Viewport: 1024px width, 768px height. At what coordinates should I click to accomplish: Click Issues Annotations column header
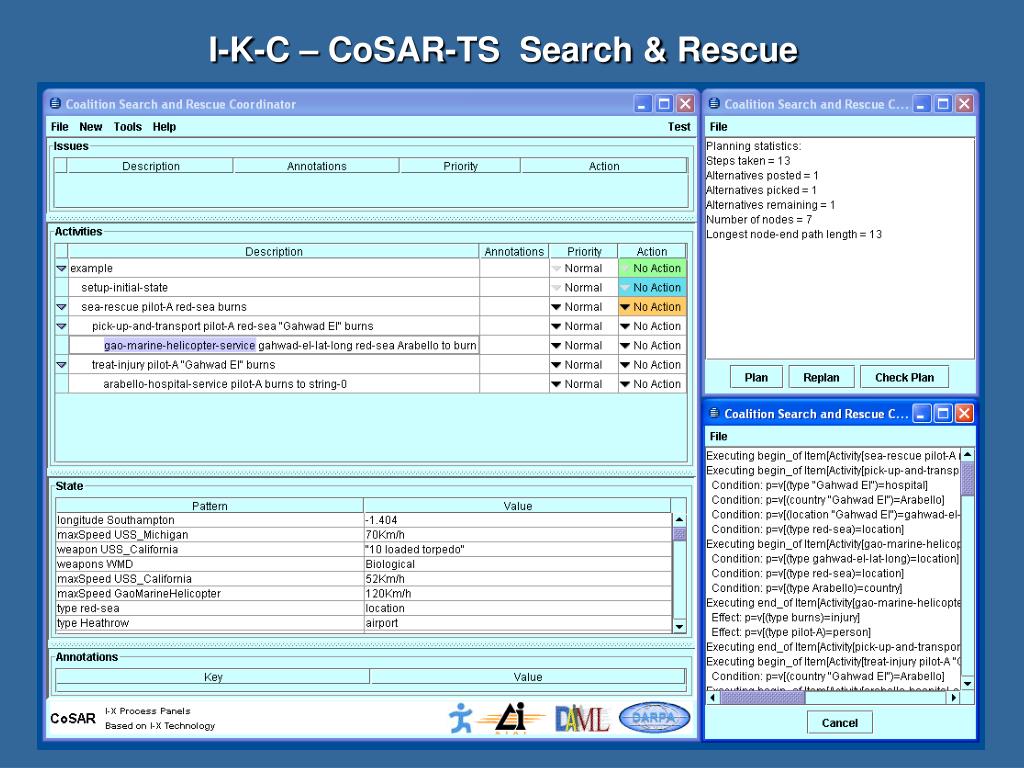[317, 166]
